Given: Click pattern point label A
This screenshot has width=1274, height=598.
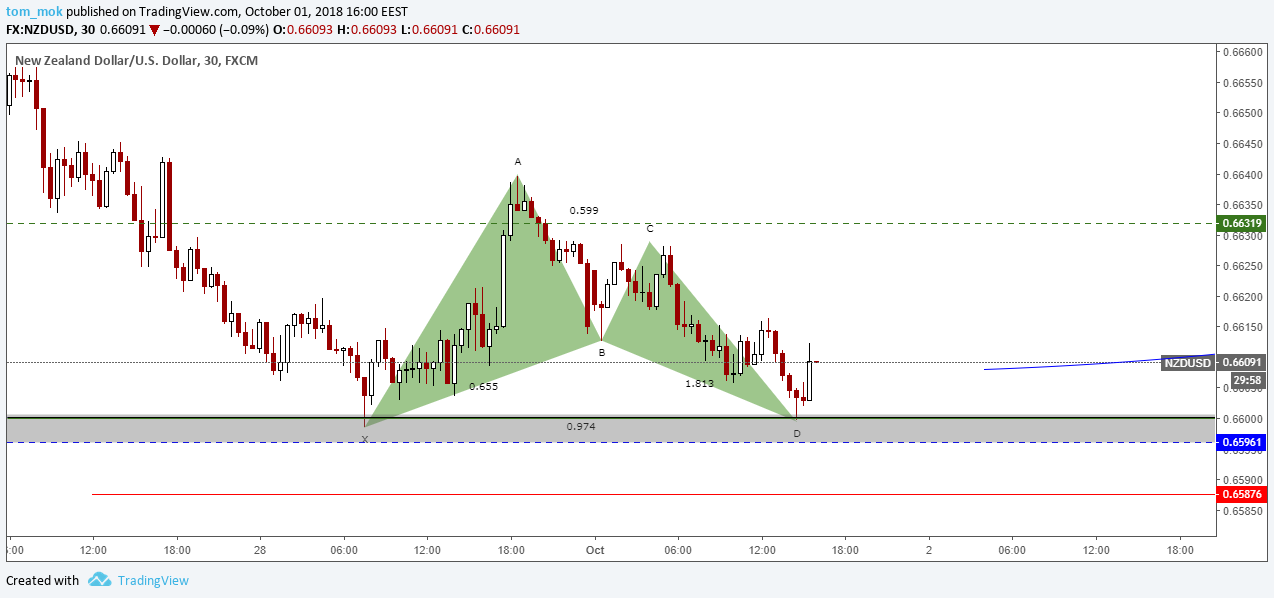Looking at the screenshot, I should (518, 161).
